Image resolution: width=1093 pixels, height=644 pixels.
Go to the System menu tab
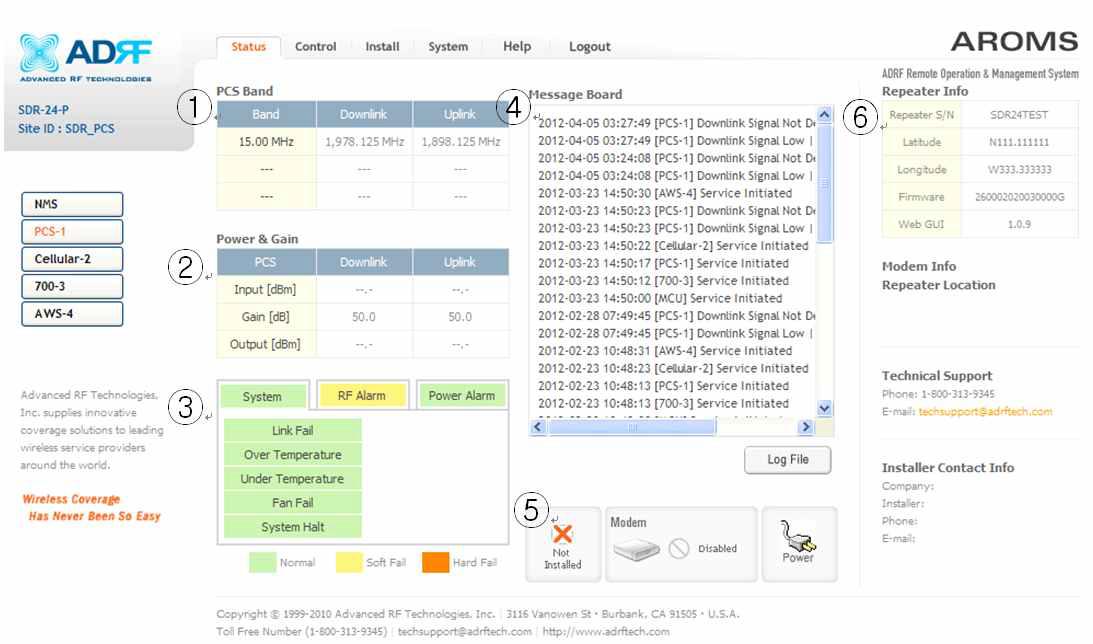click(x=448, y=47)
